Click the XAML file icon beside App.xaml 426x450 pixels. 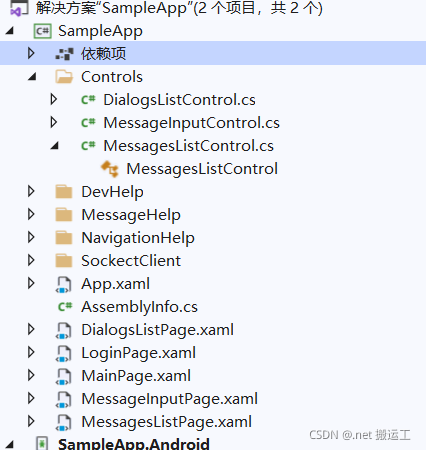coord(63,284)
